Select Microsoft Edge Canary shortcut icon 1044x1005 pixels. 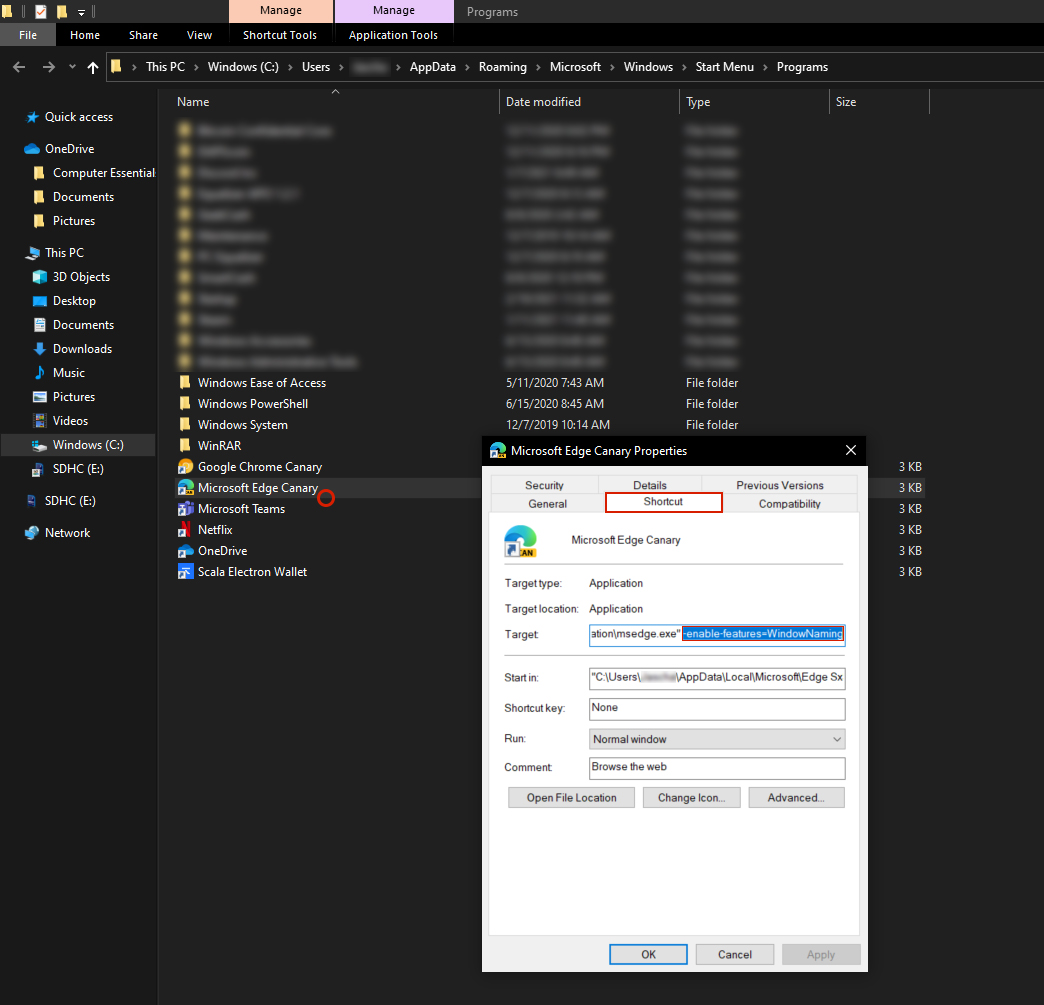point(185,488)
